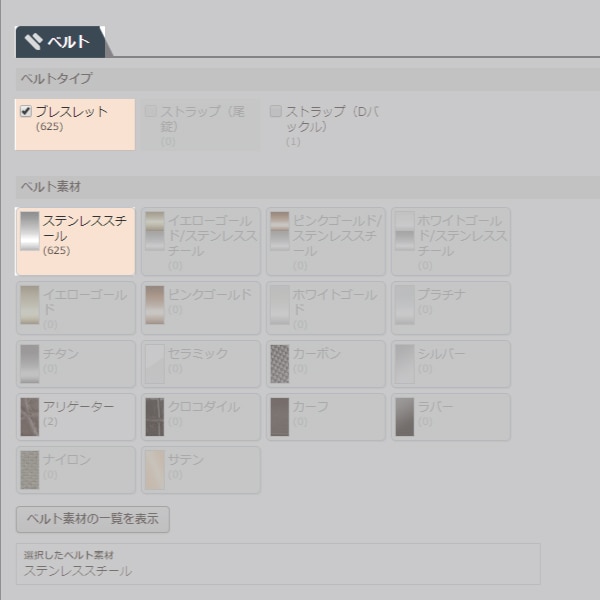This screenshot has height=600, width=600.
Task: Click the solid イエローゴールド swatch
Action: (30, 305)
